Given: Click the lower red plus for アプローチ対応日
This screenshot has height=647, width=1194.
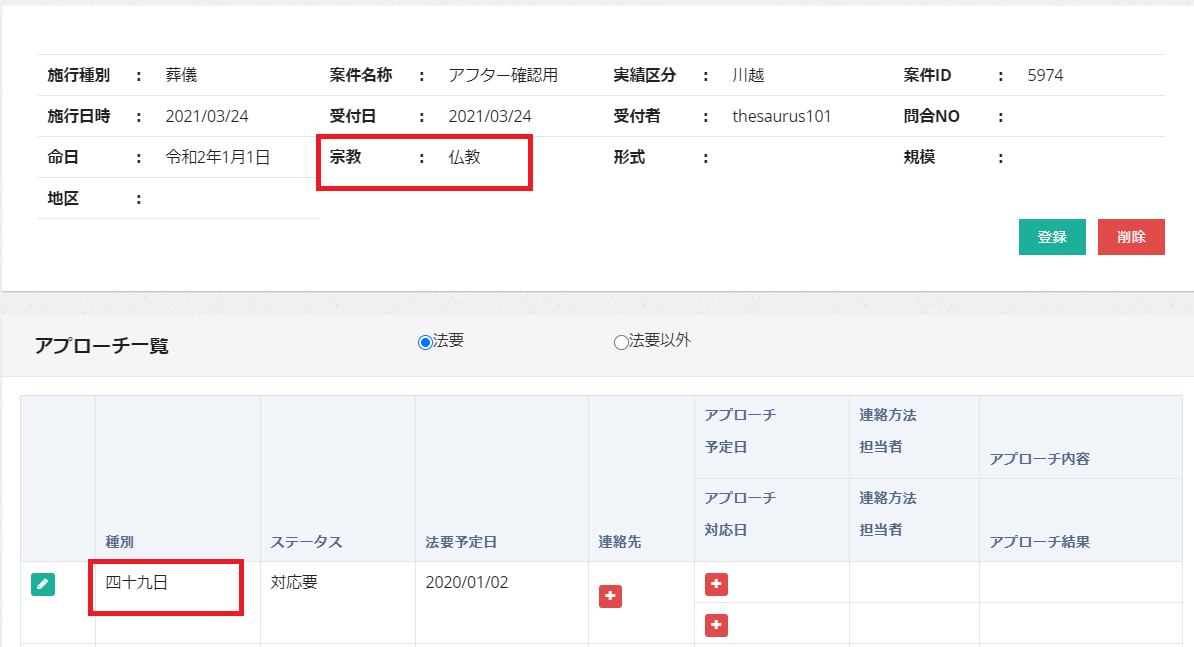Looking at the screenshot, I should (x=716, y=625).
